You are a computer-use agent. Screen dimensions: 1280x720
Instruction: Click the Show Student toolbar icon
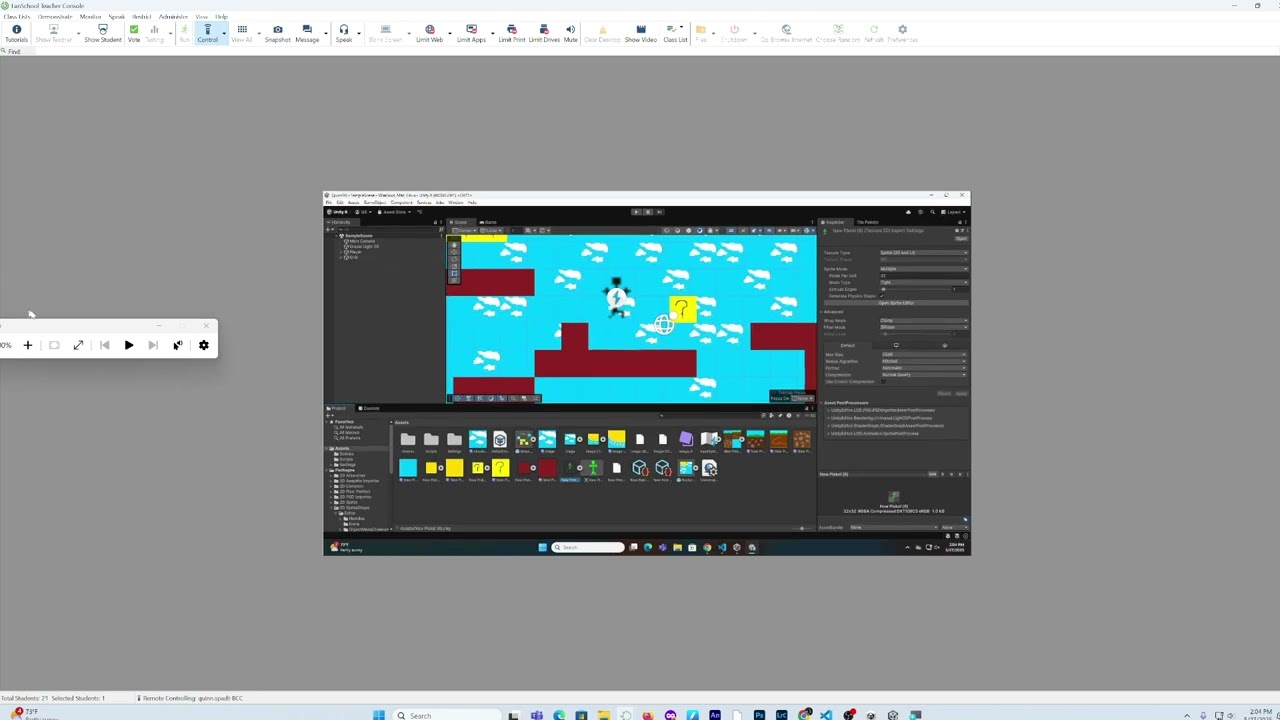(102, 34)
